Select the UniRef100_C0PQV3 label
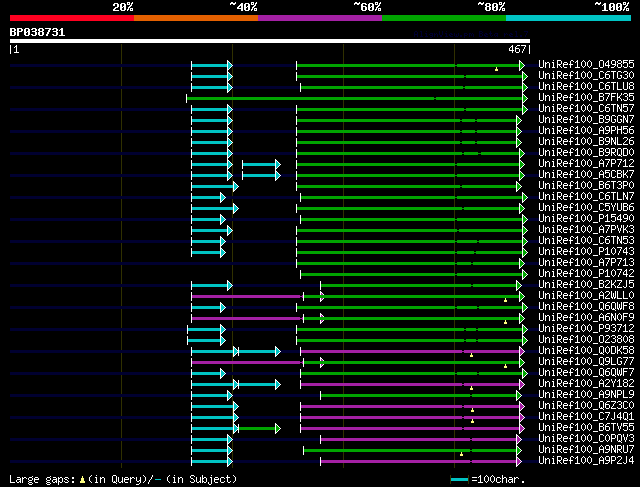The height and width of the screenshot is (487, 640). point(586,439)
